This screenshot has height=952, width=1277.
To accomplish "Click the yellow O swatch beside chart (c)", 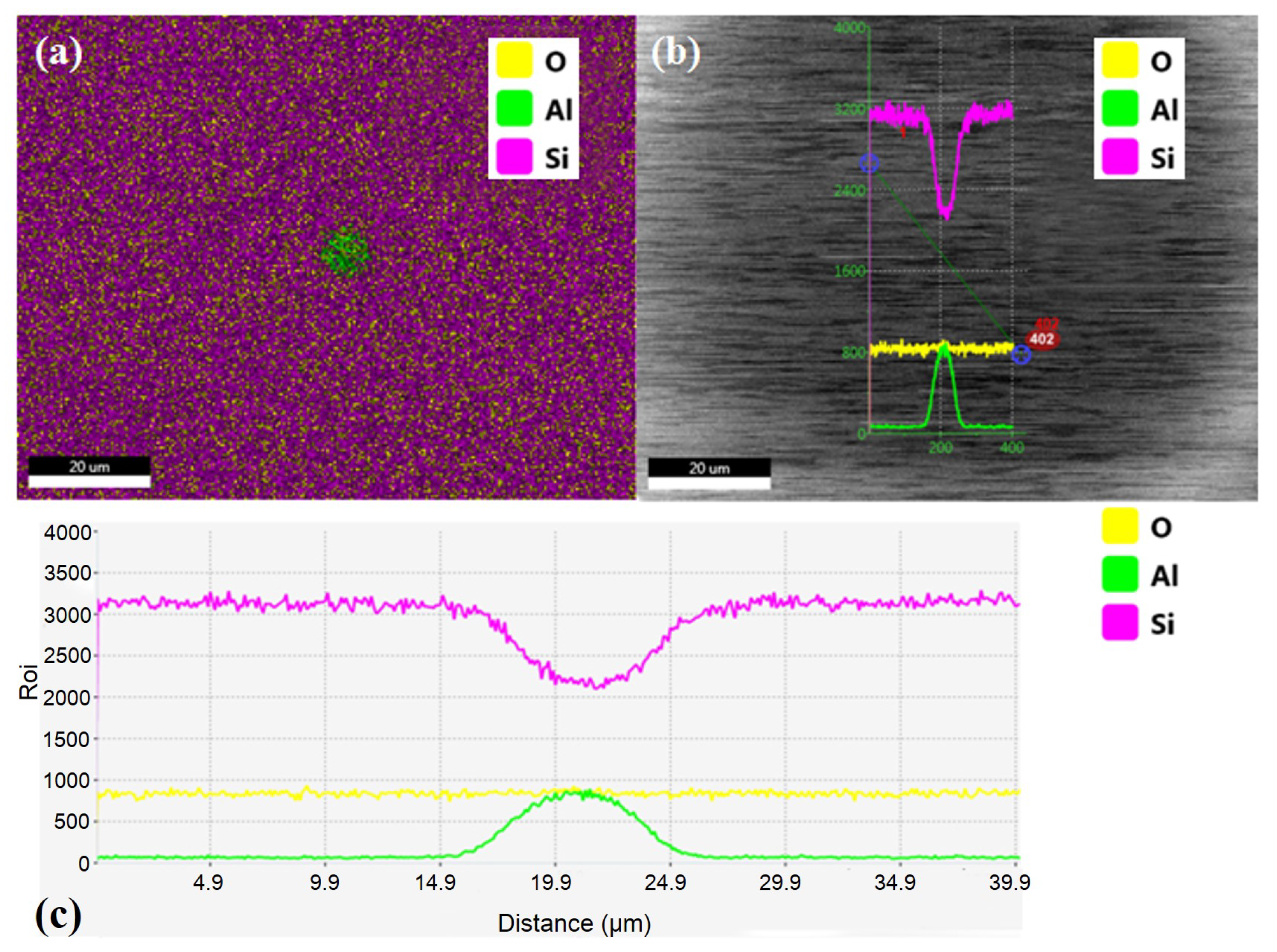I will pyautogui.click(x=1119, y=526).
